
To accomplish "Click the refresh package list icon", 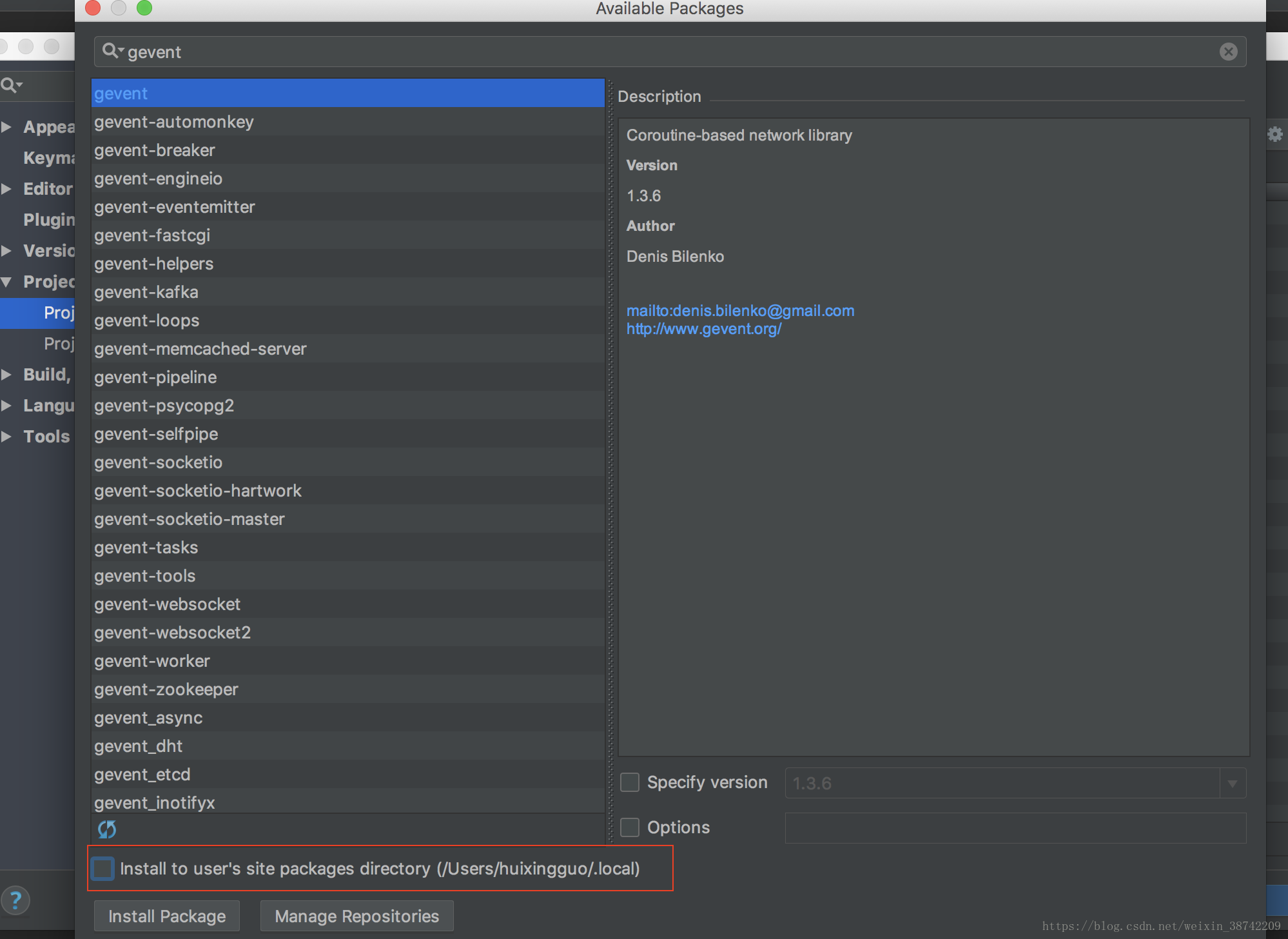I will pyautogui.click(x=107, y=829).
